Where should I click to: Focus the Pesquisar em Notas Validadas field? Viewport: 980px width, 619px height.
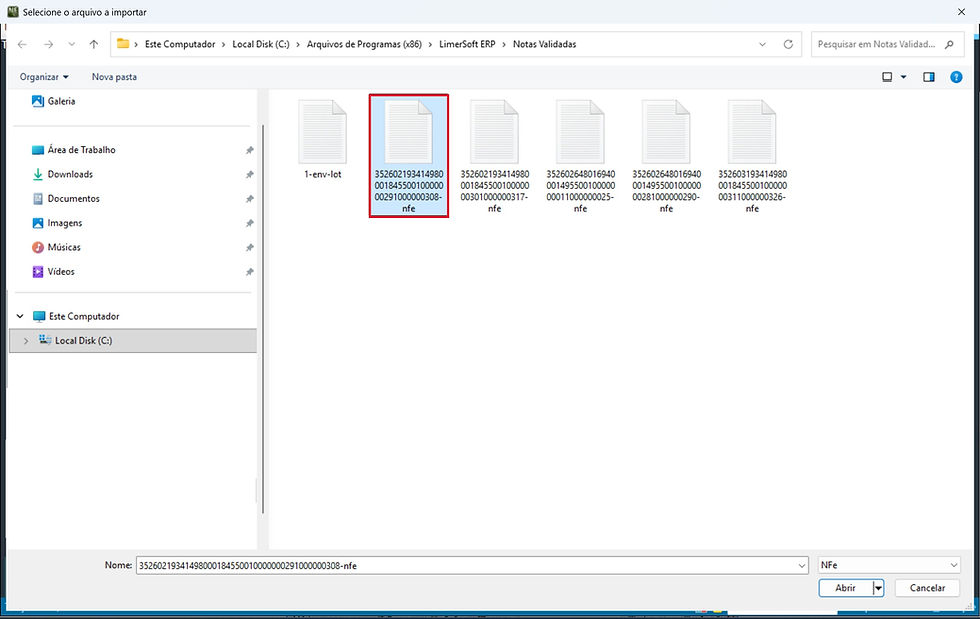(888, 44)
